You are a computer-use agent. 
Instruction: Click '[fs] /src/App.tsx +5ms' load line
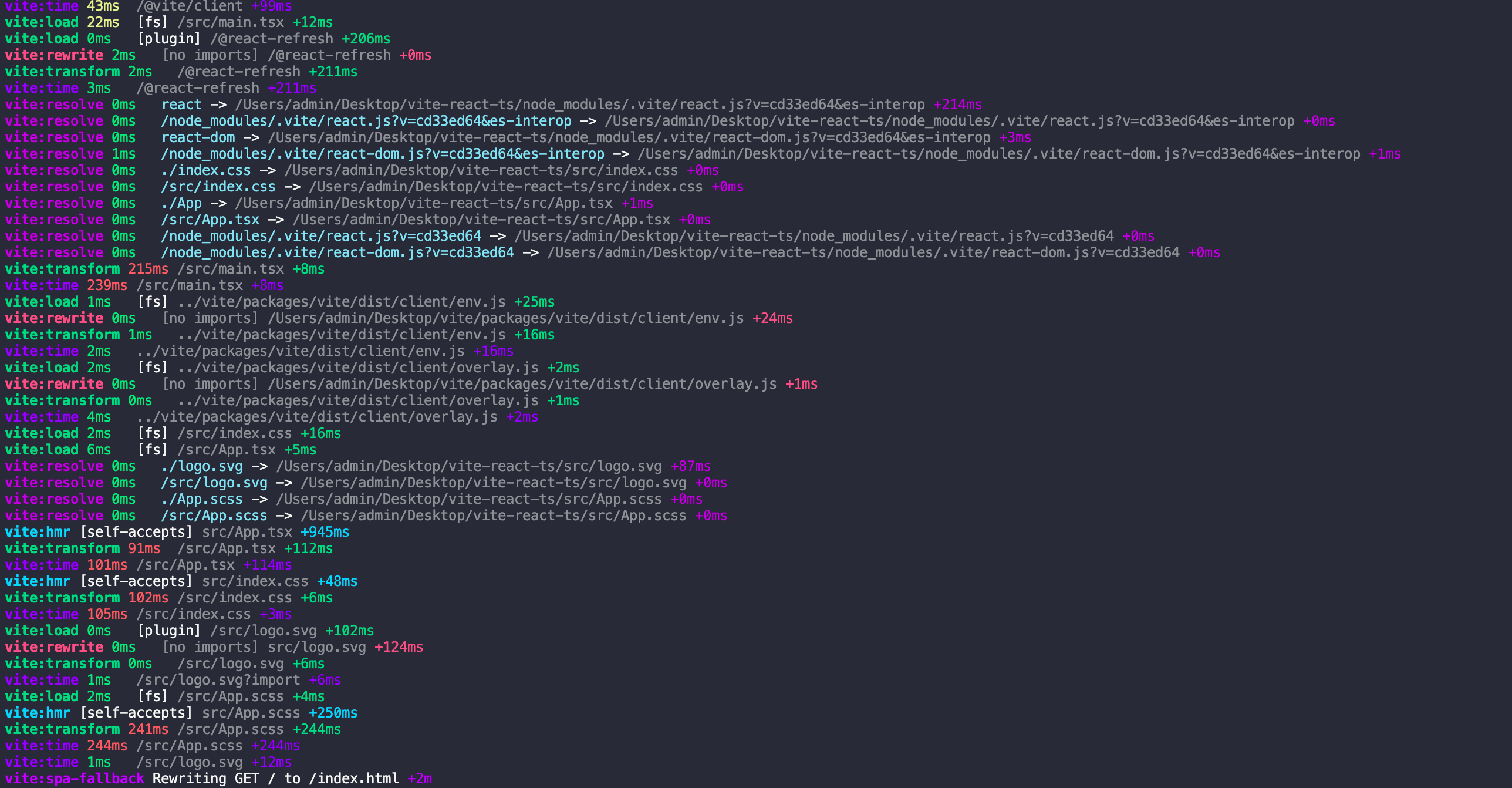click(x=227, y=450)
